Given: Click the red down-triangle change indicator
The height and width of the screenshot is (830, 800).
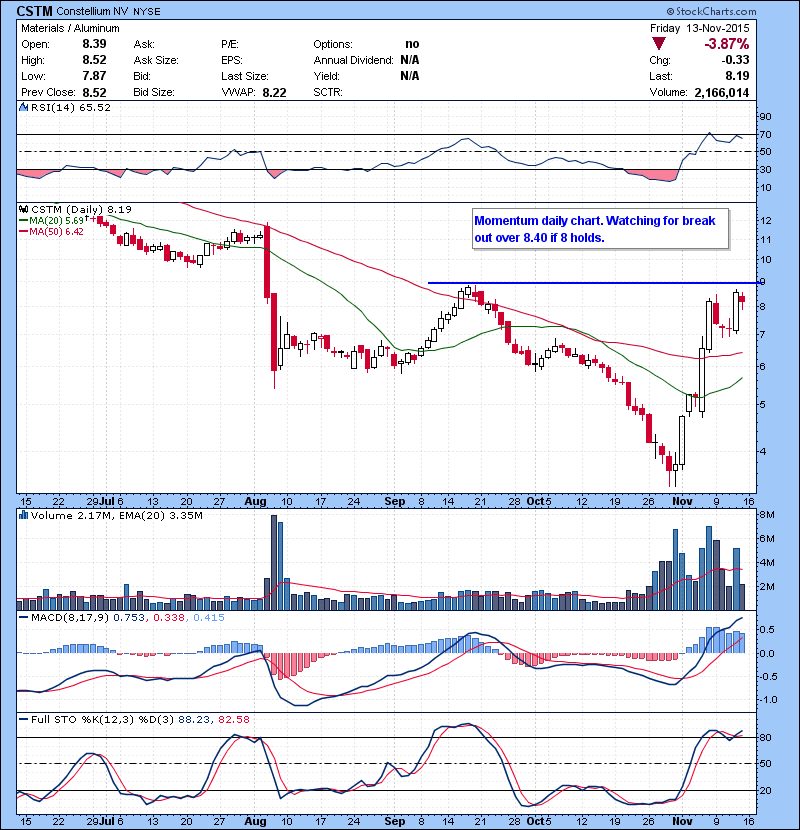Looking at the screenshot, I should click(x=659, y=44).
